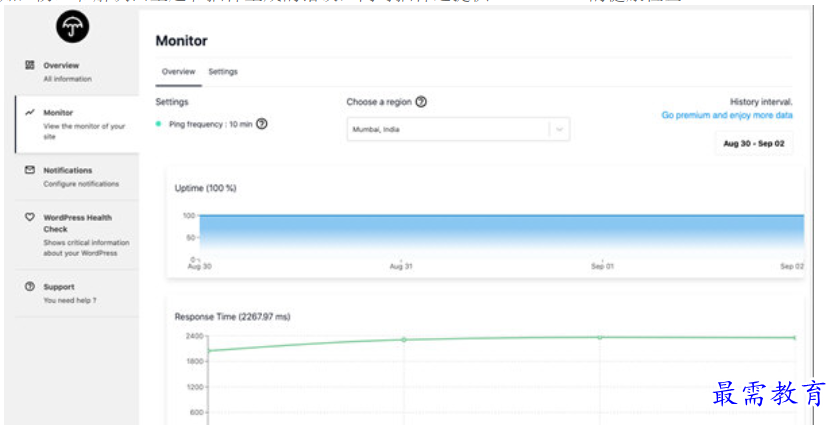
Task: Click All information subtitle
Action: click(x=67, y=79)
